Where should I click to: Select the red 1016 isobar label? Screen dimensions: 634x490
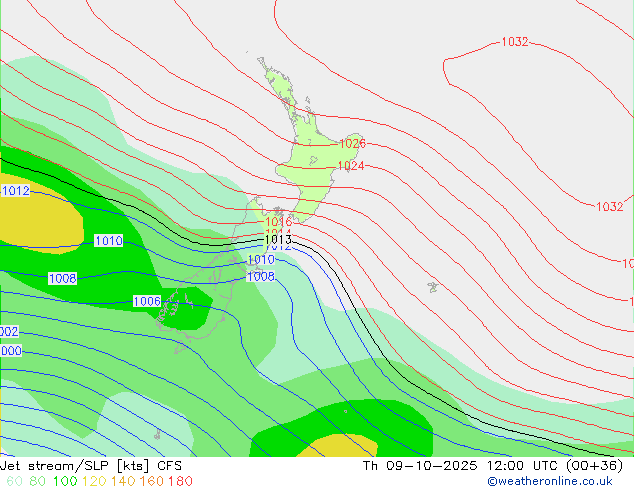pos(278,221)
